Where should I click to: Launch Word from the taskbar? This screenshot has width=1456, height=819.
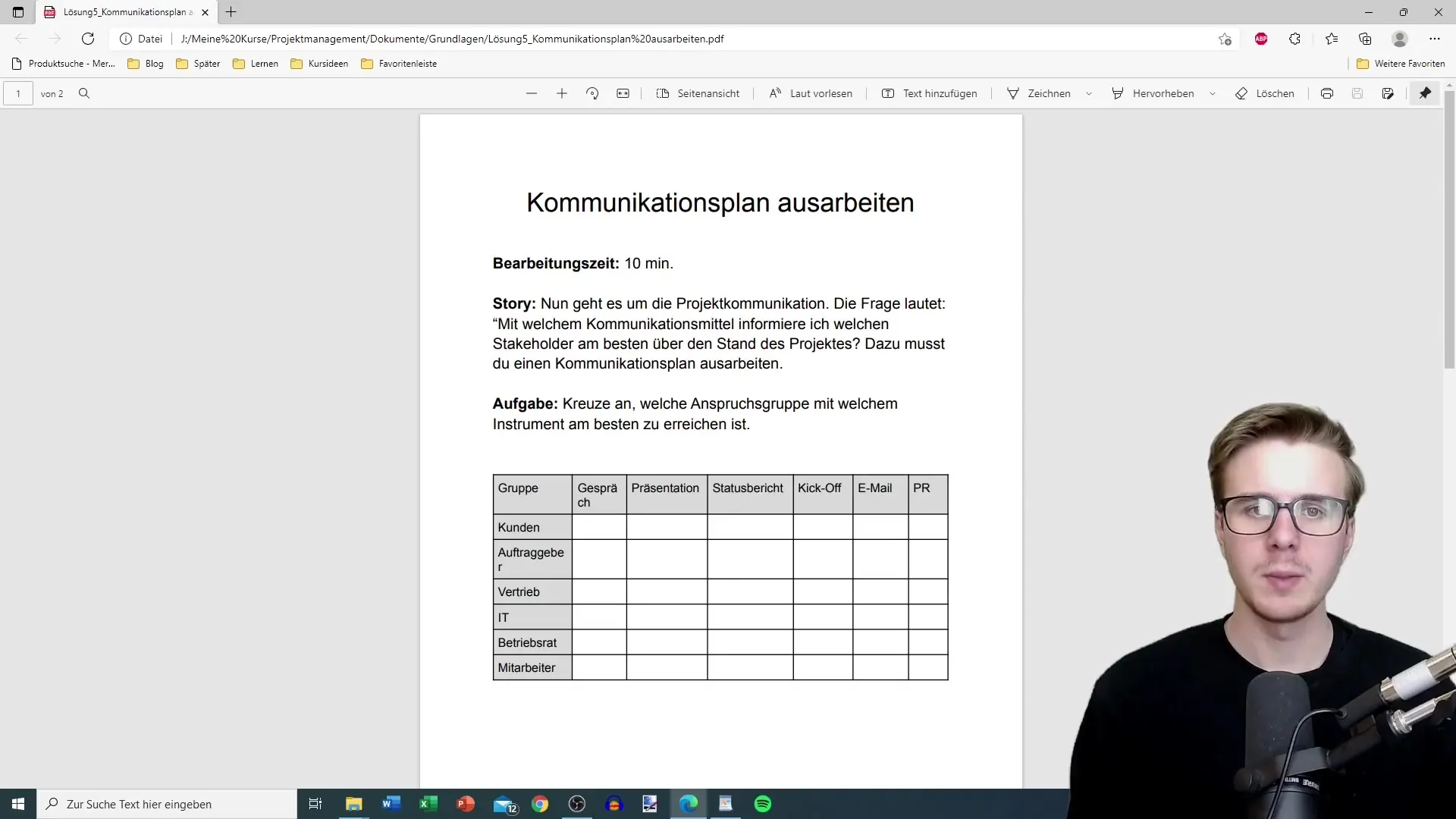[391, 804]
